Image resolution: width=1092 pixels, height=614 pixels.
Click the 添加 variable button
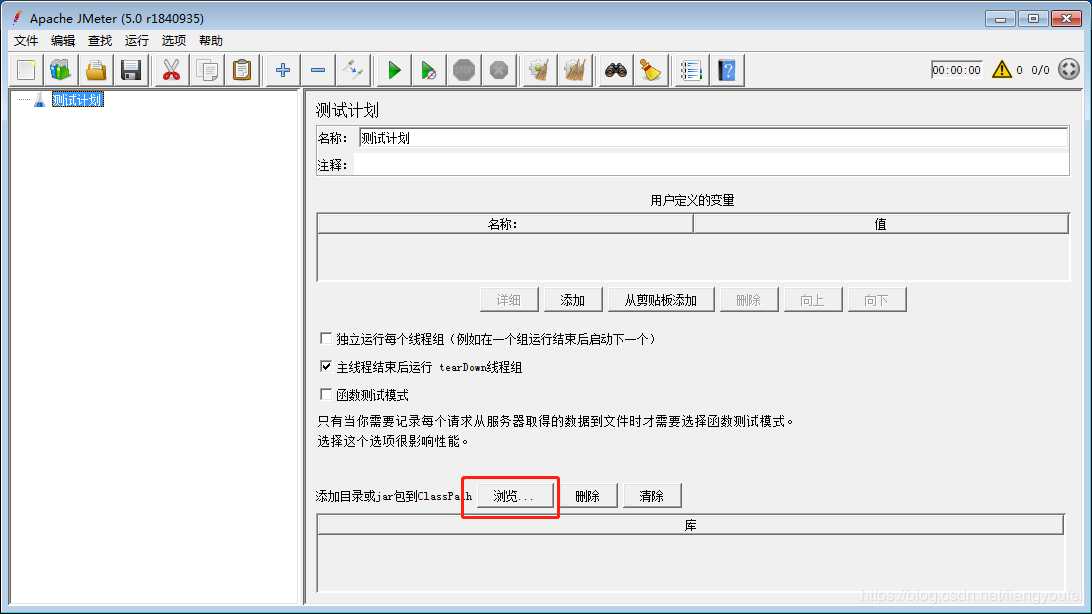[x=572, y=300]
